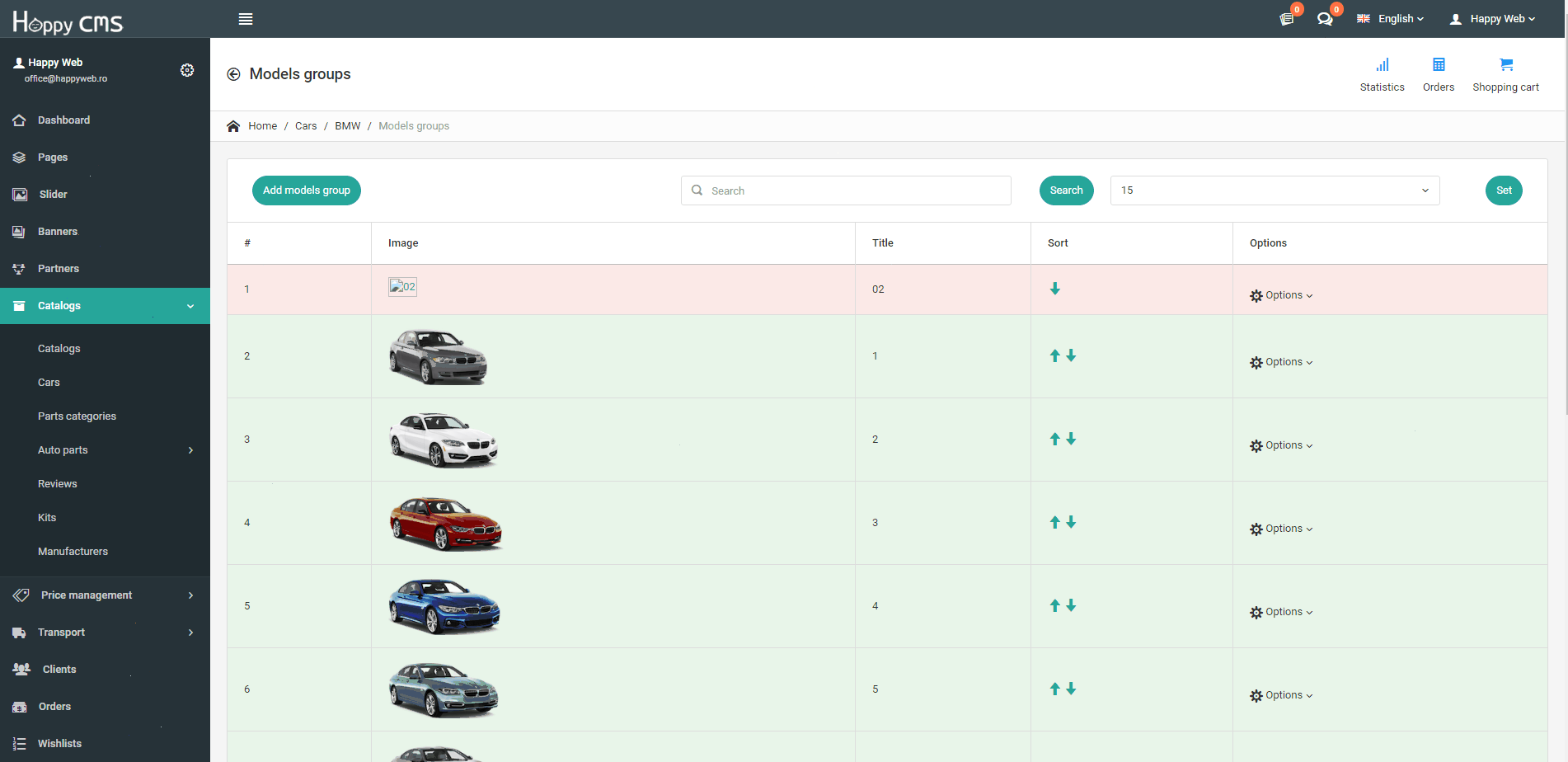Click the blue BMW thumbnail in row 5
Viewport: 1568px width, 762px height.
pos(444,606)
